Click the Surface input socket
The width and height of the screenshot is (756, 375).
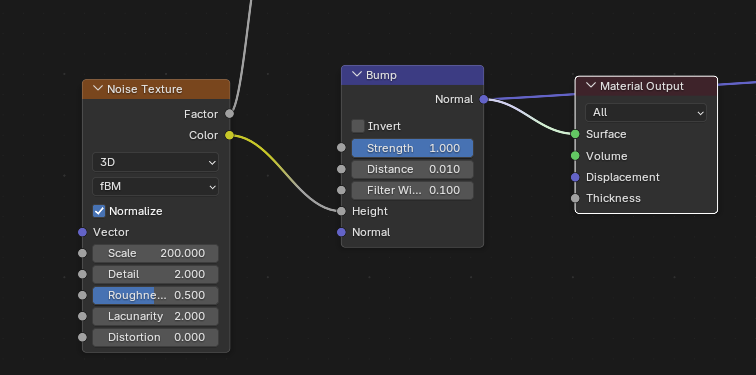pos(575,134)
